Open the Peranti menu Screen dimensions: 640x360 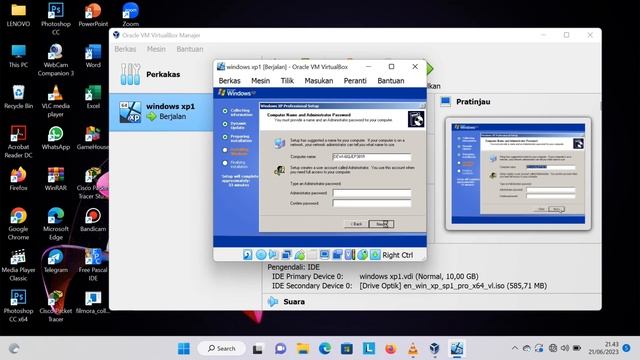(355, 81)
